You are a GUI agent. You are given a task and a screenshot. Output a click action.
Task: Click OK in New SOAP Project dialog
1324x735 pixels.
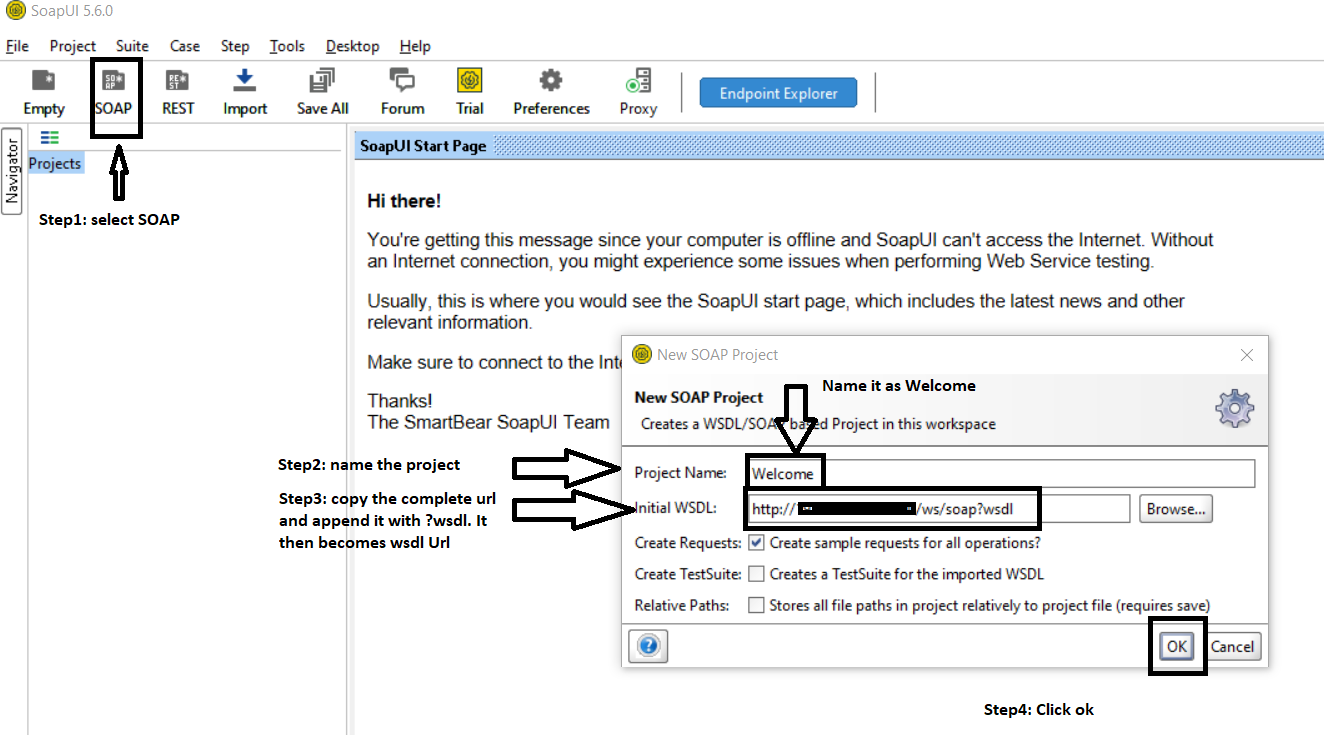[x=1177, y=646]
